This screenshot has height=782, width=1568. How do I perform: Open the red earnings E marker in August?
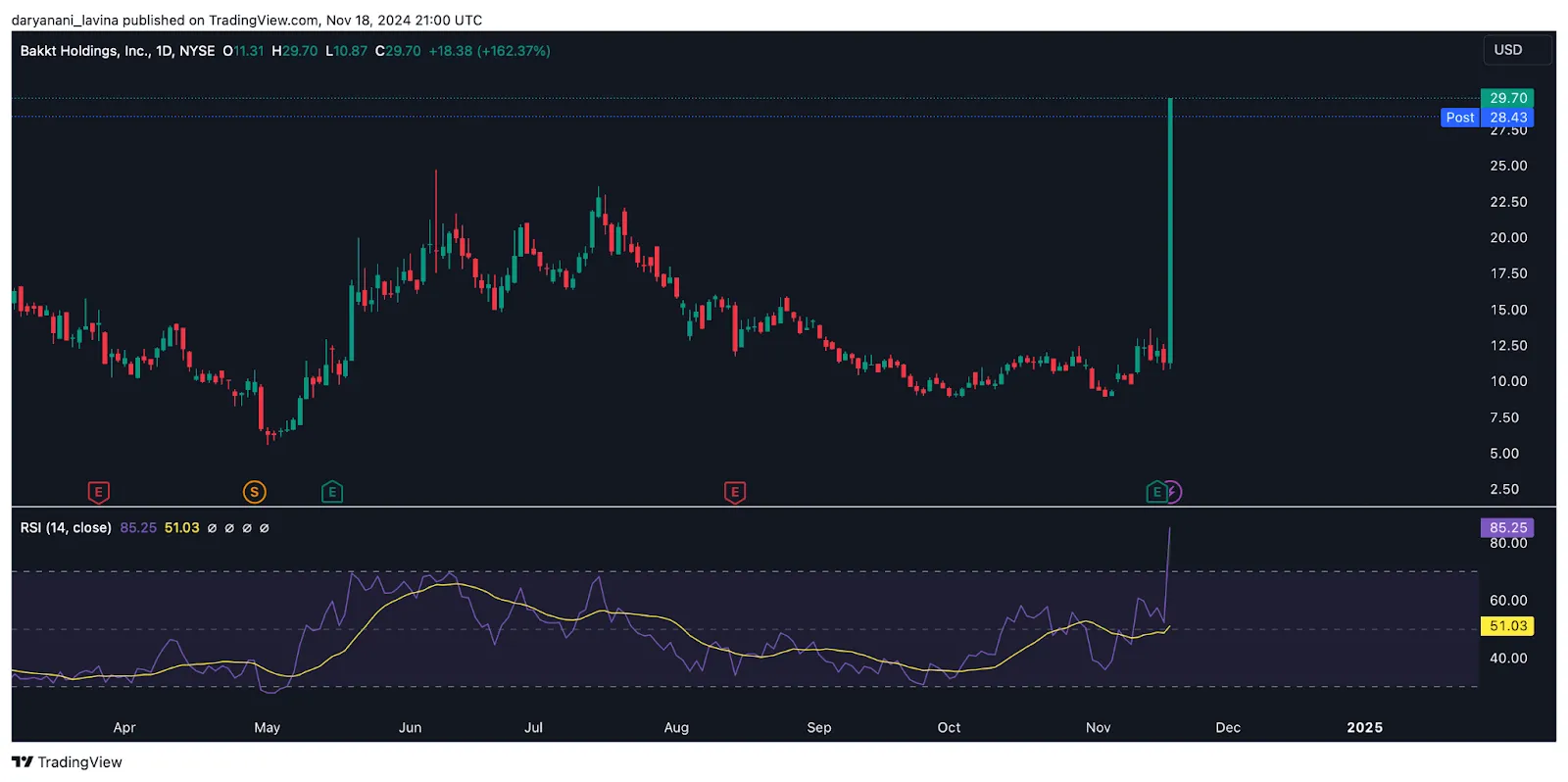(x=734, y=492)
